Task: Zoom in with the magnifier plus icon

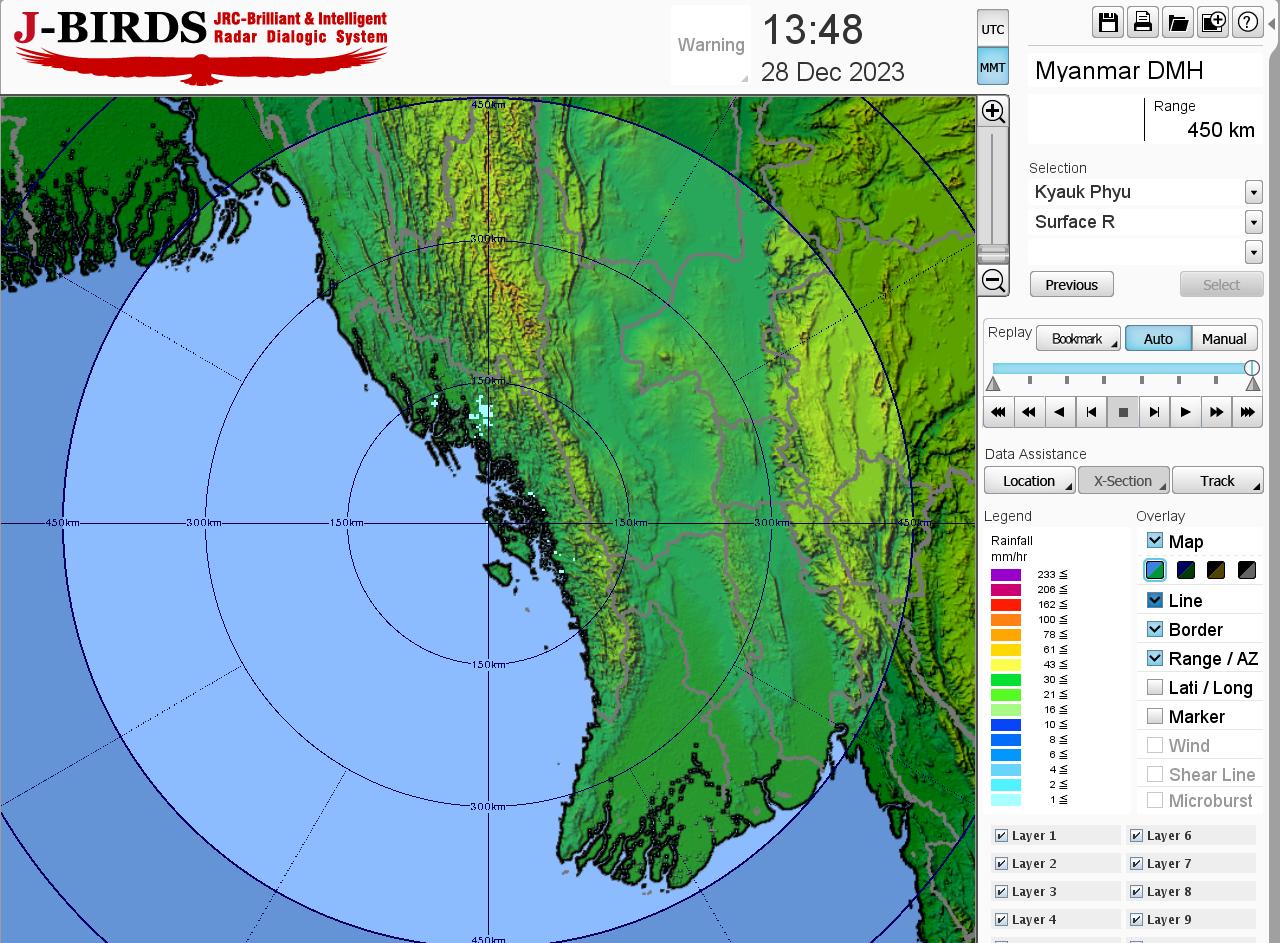Action: [993, 111]
